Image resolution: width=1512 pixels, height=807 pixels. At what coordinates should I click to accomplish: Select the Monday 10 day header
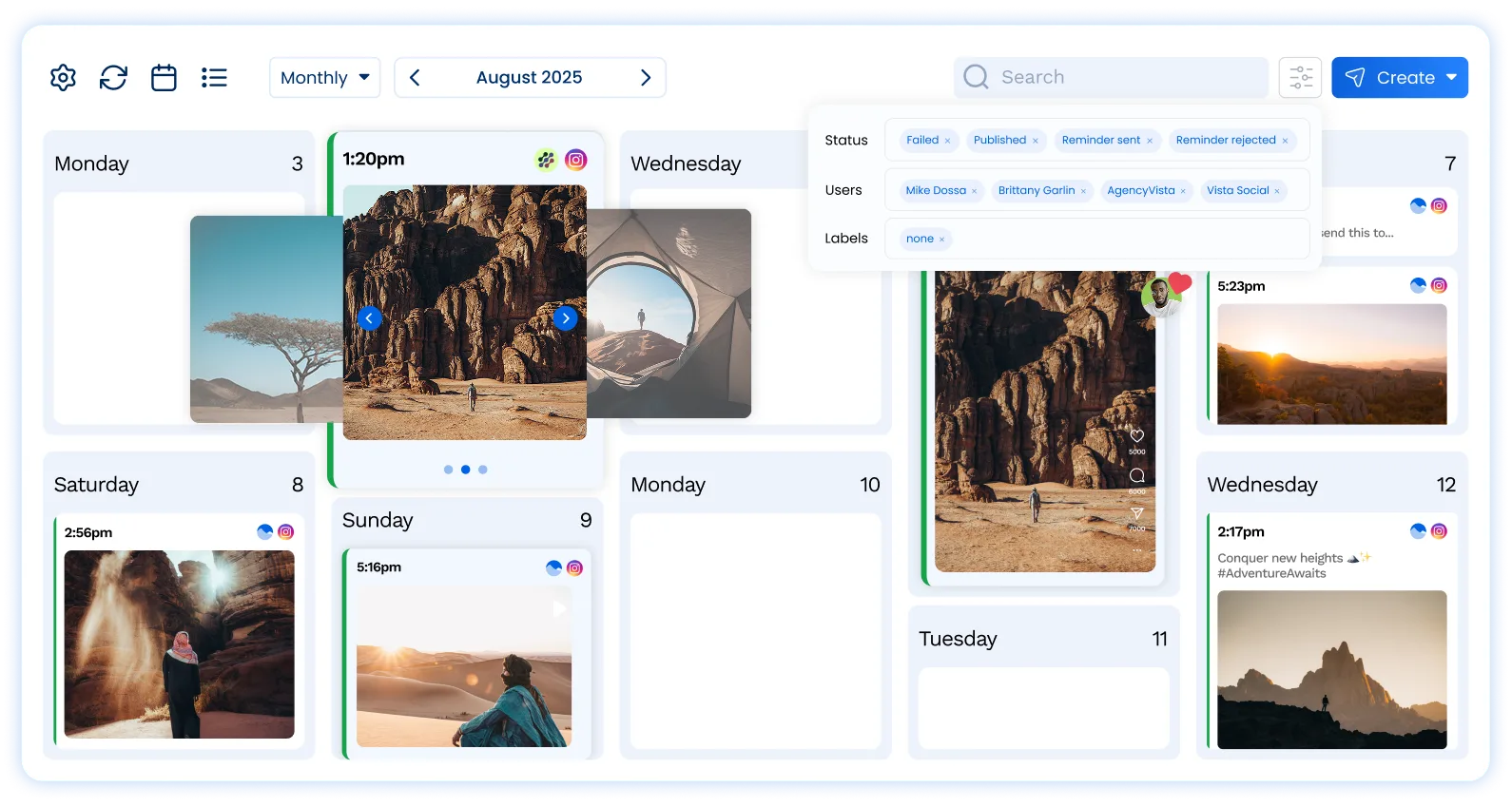point(755,485)
